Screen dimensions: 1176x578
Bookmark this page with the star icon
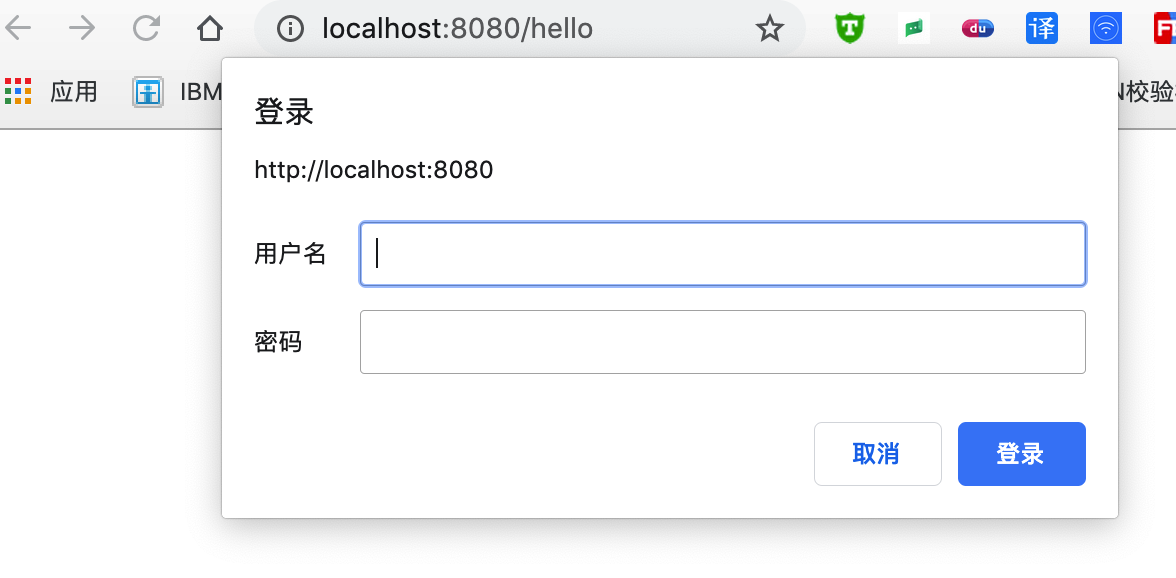tap(770, 28)
